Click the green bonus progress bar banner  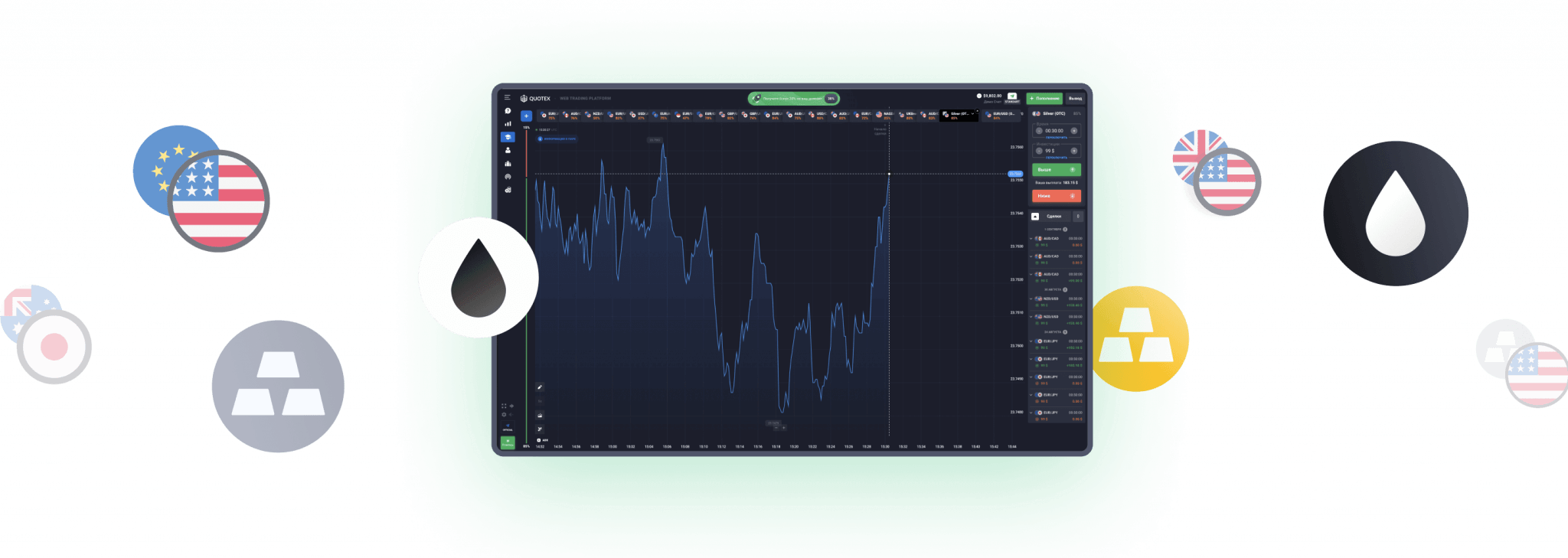(793, 99)
